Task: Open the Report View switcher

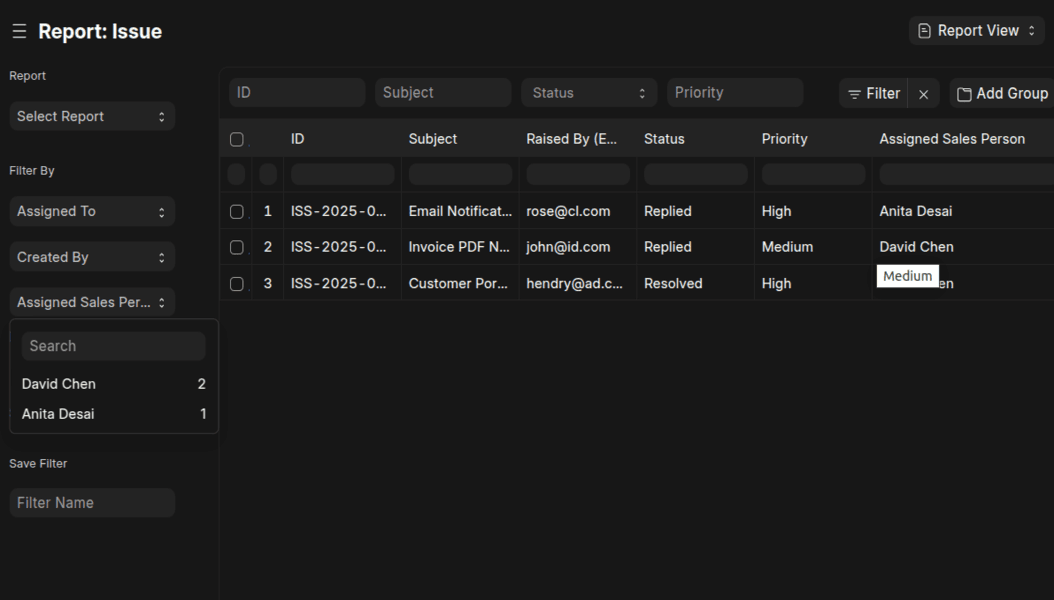Action: click(977, 31)
